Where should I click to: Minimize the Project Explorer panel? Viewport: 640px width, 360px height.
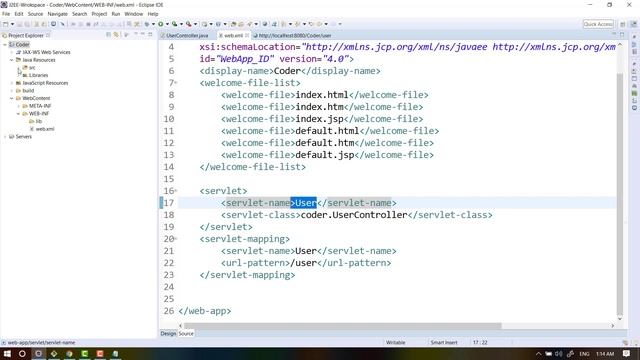143,35
